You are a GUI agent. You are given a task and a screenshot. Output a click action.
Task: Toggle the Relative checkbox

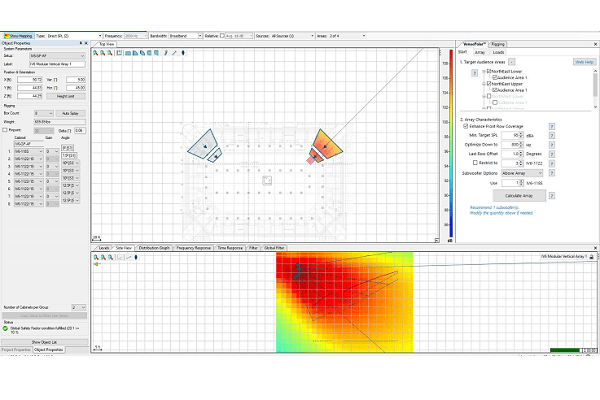click(222, 36)
